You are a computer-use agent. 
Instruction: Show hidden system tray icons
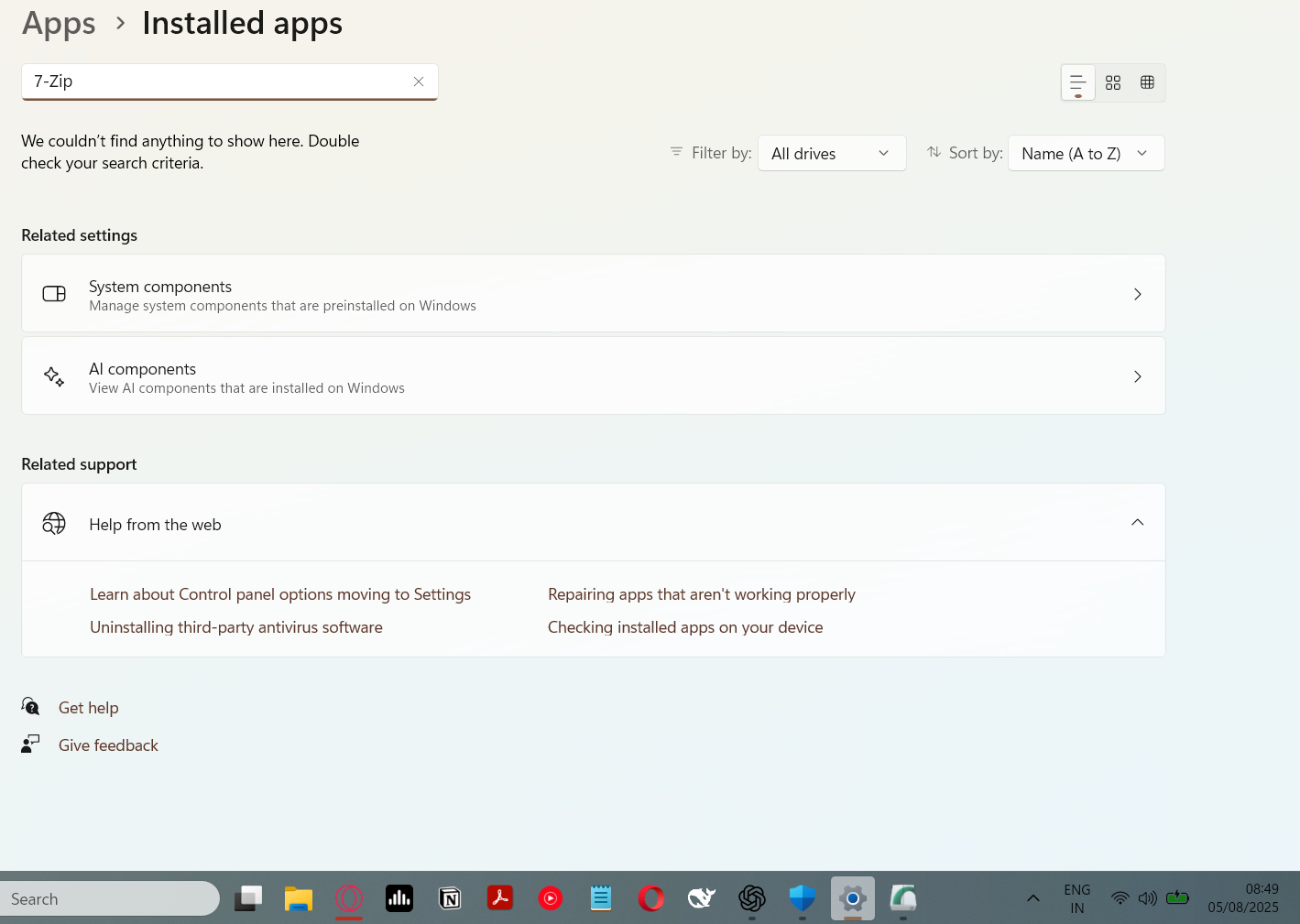(1033, 898)
